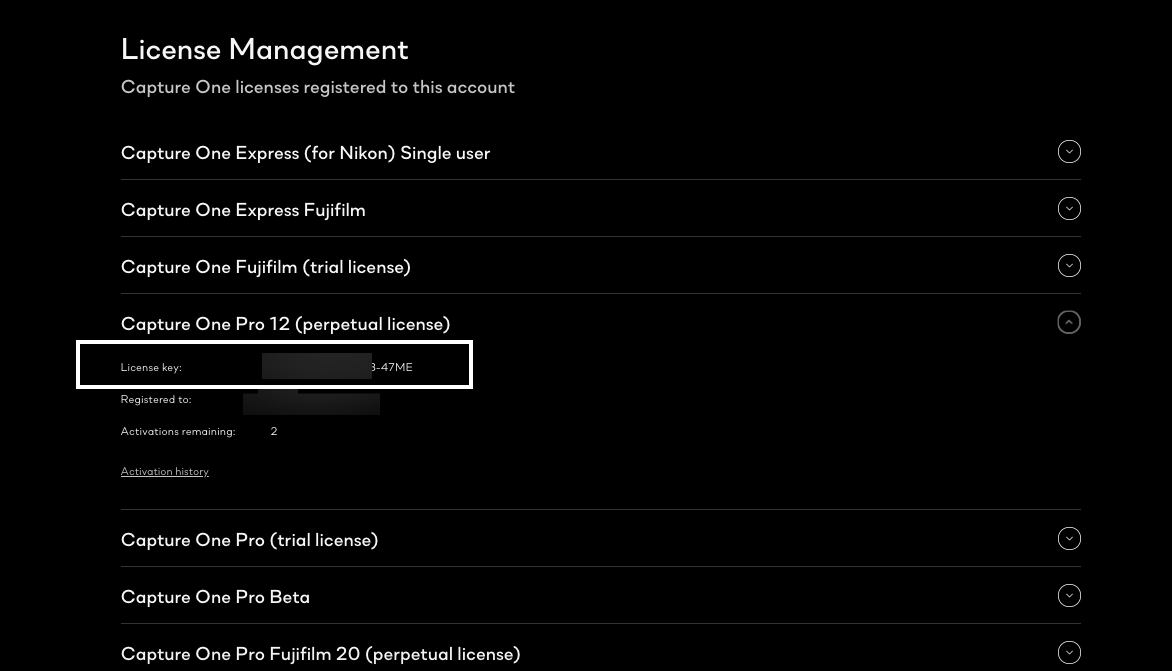Click Capture One Fujifilm (trial license) title

pyautogui.click(x=265, y=267)
